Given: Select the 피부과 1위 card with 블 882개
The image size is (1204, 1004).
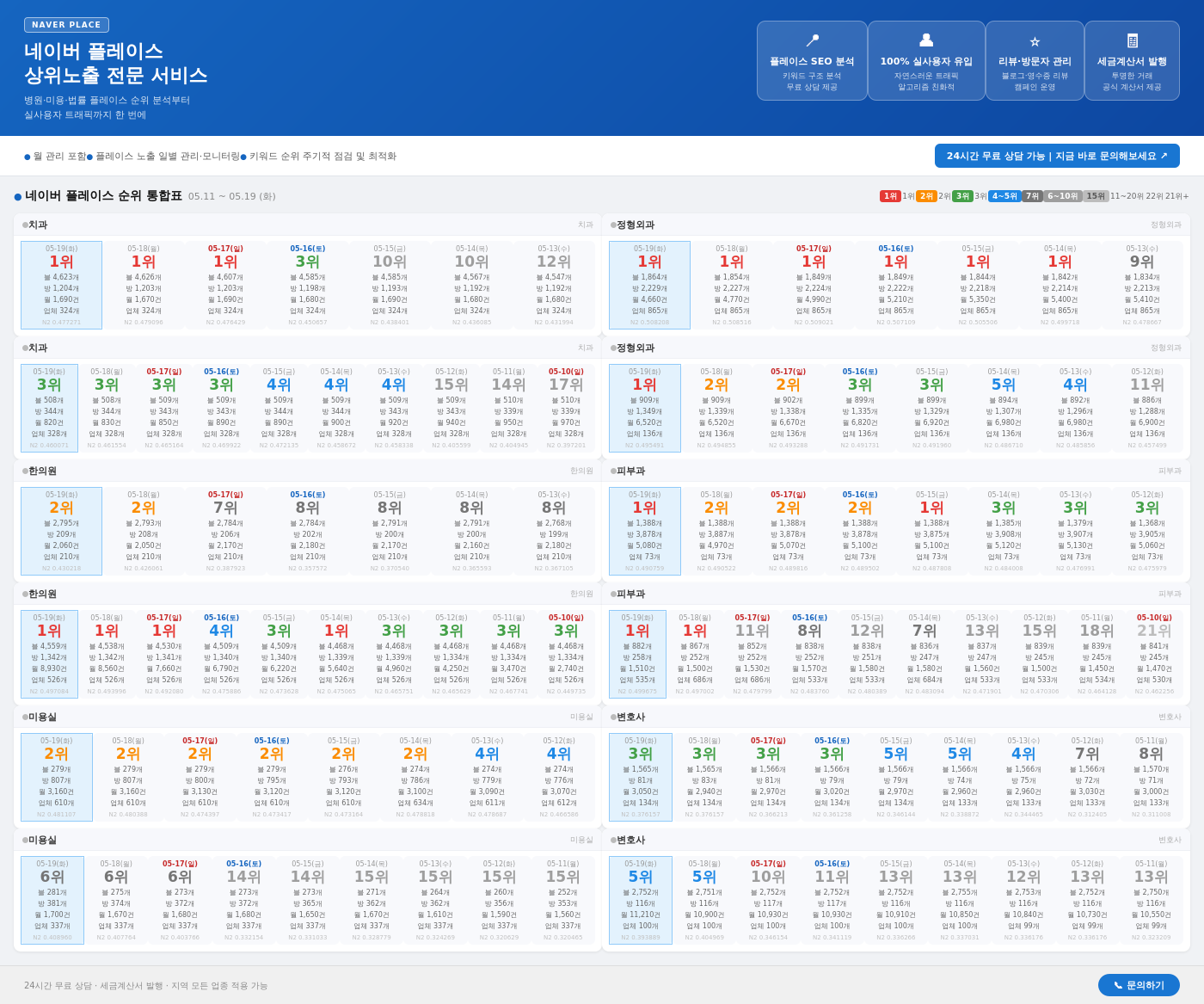Looking at the screenshot, I should point(637,654).
